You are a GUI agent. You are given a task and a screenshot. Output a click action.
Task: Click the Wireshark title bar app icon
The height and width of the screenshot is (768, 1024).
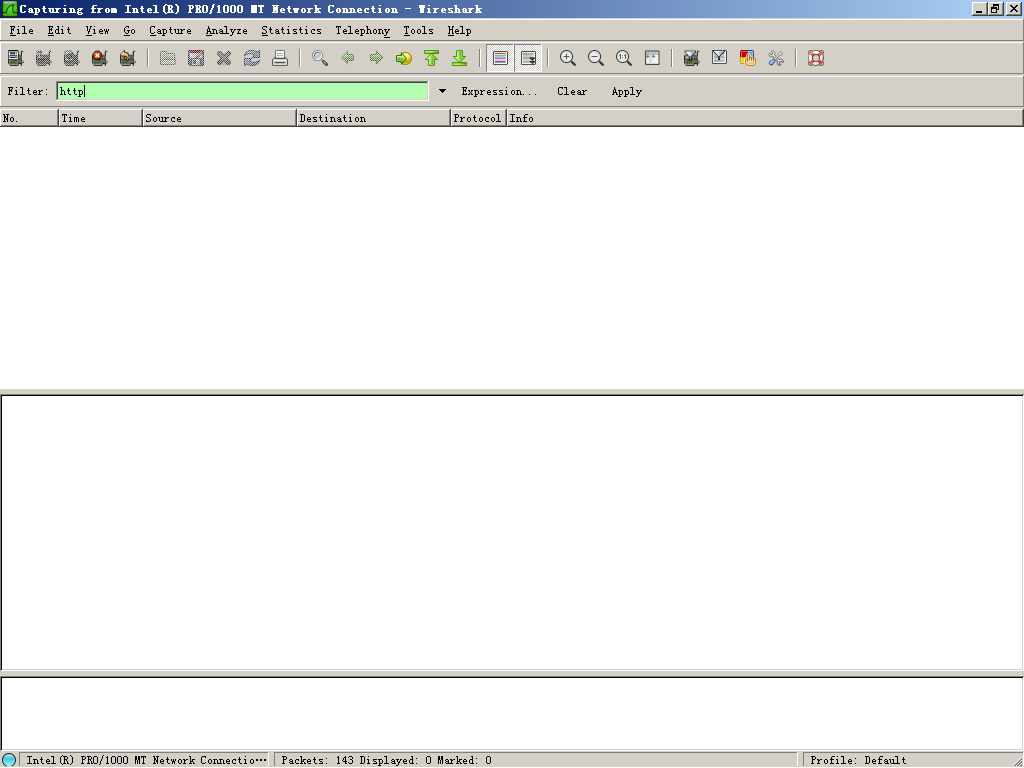(x=9, y=9)
